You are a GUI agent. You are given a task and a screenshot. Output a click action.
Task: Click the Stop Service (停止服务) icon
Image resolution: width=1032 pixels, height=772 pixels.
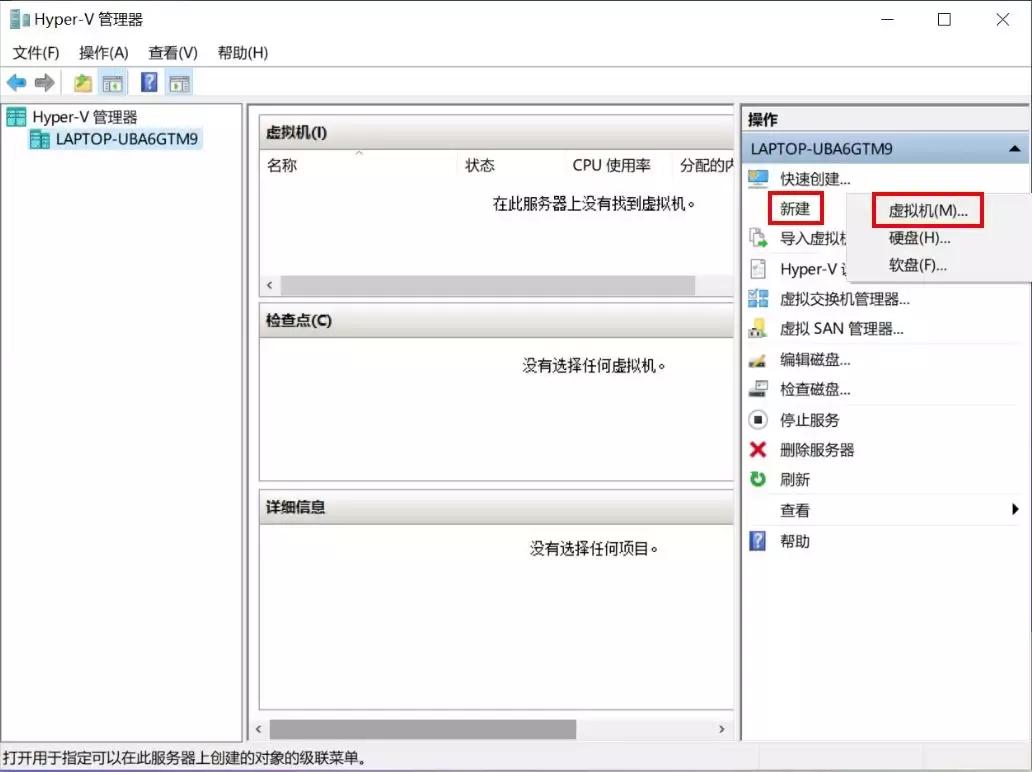pos(758,420)
